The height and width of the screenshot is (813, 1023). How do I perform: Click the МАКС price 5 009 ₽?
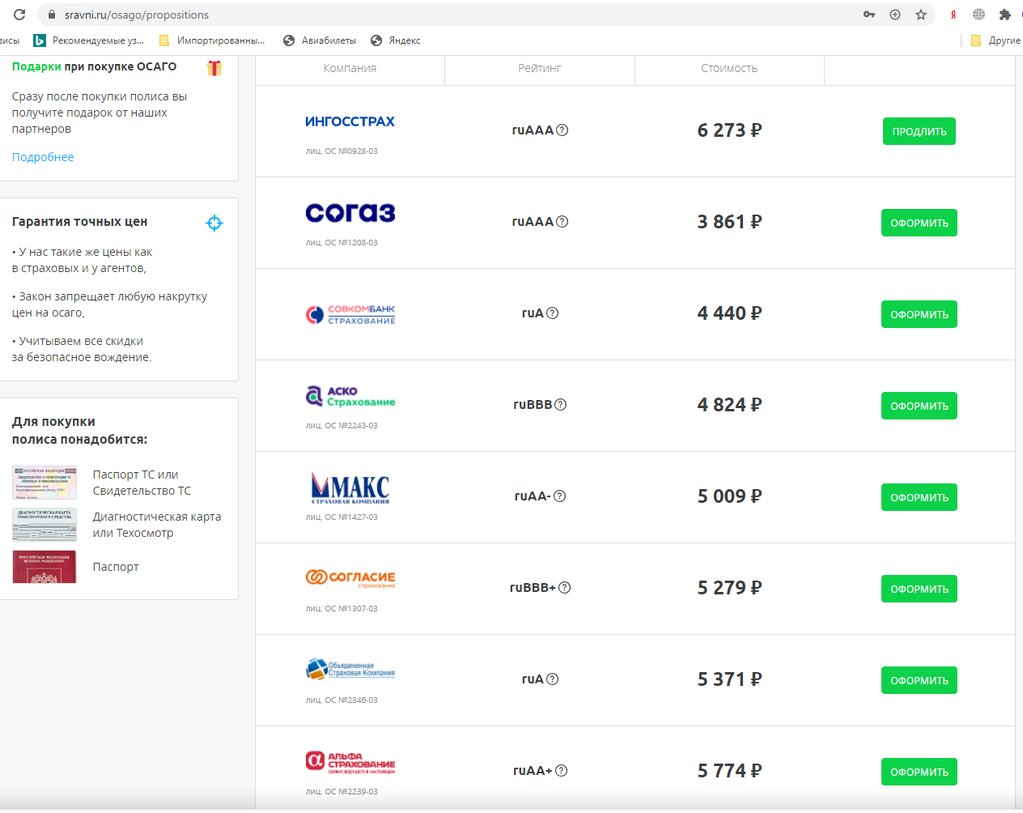click(x=729, y=496)
